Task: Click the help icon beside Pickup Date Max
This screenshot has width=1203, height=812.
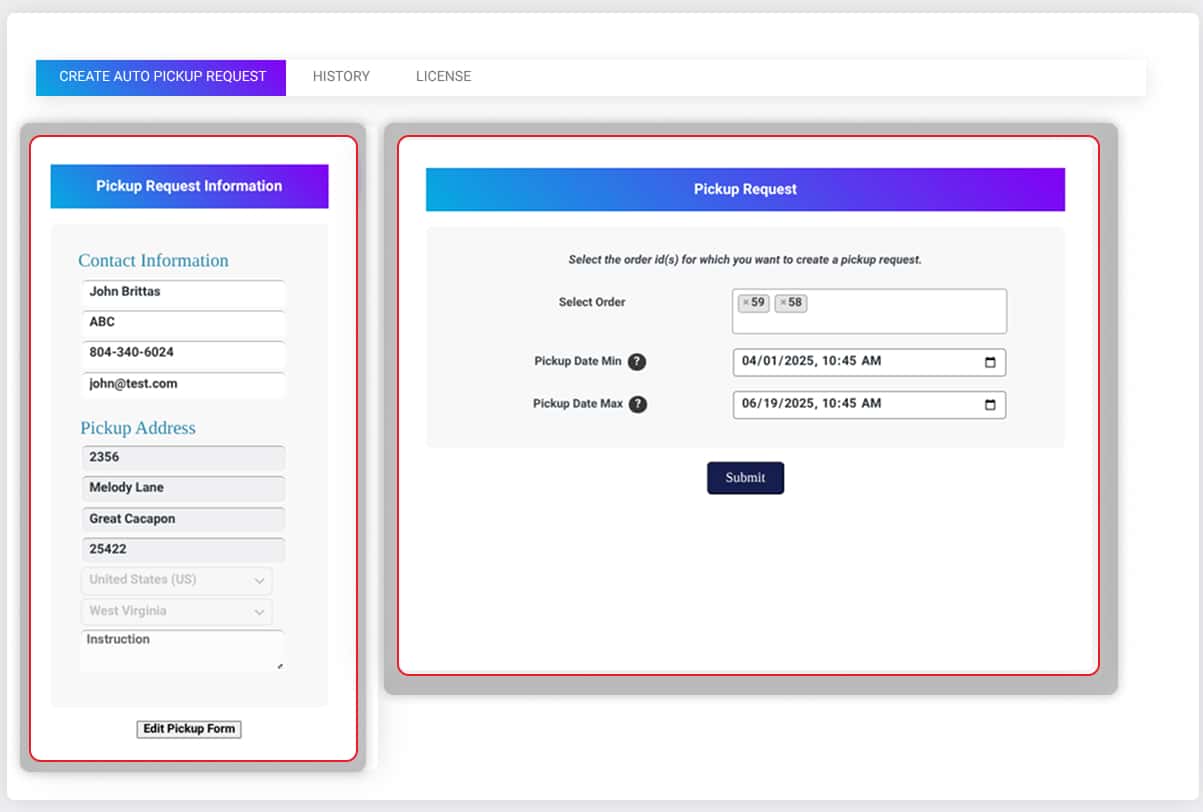Action: (x=638, y=404)
